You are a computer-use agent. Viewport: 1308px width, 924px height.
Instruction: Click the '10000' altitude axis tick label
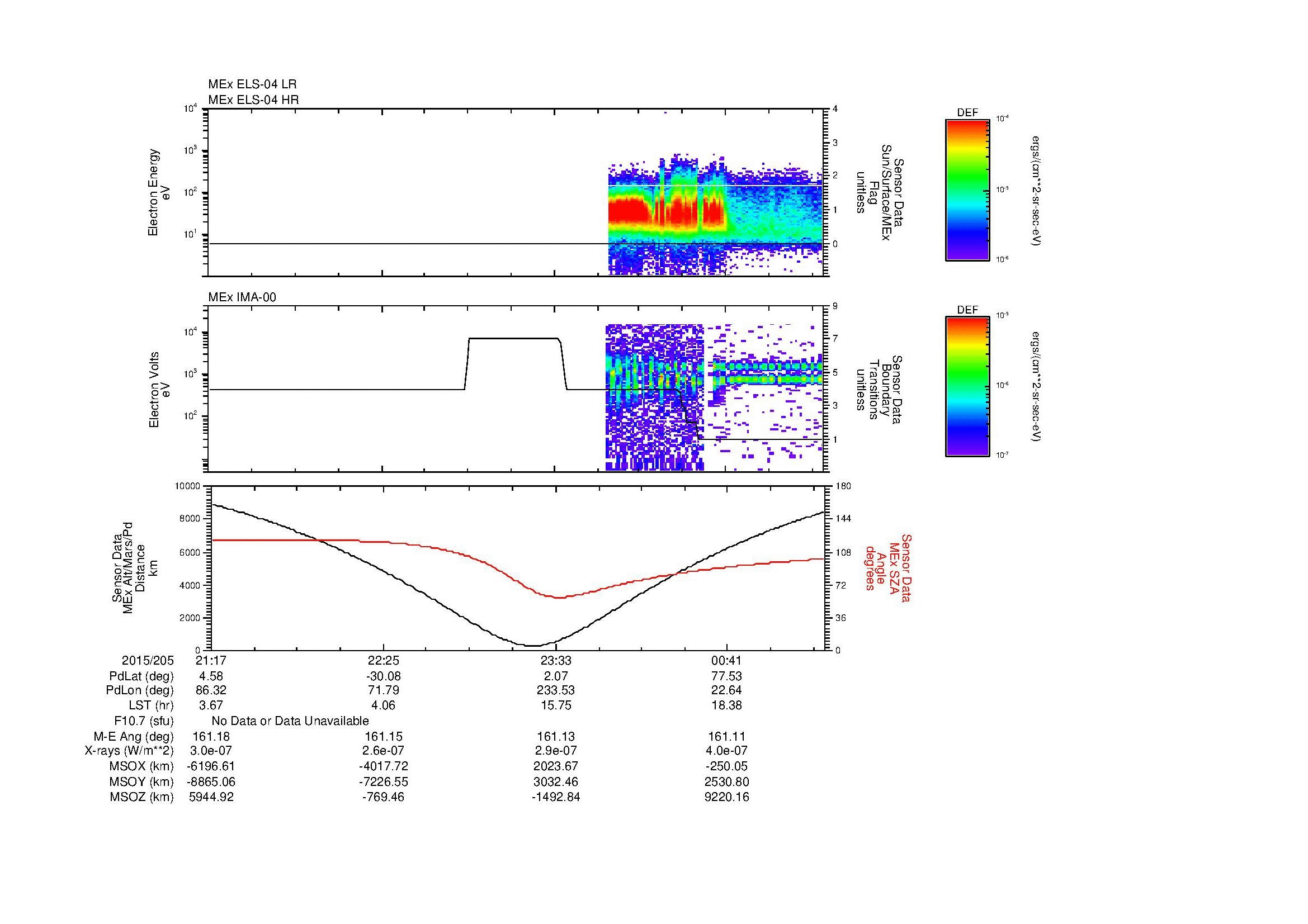tap(187, 486)
